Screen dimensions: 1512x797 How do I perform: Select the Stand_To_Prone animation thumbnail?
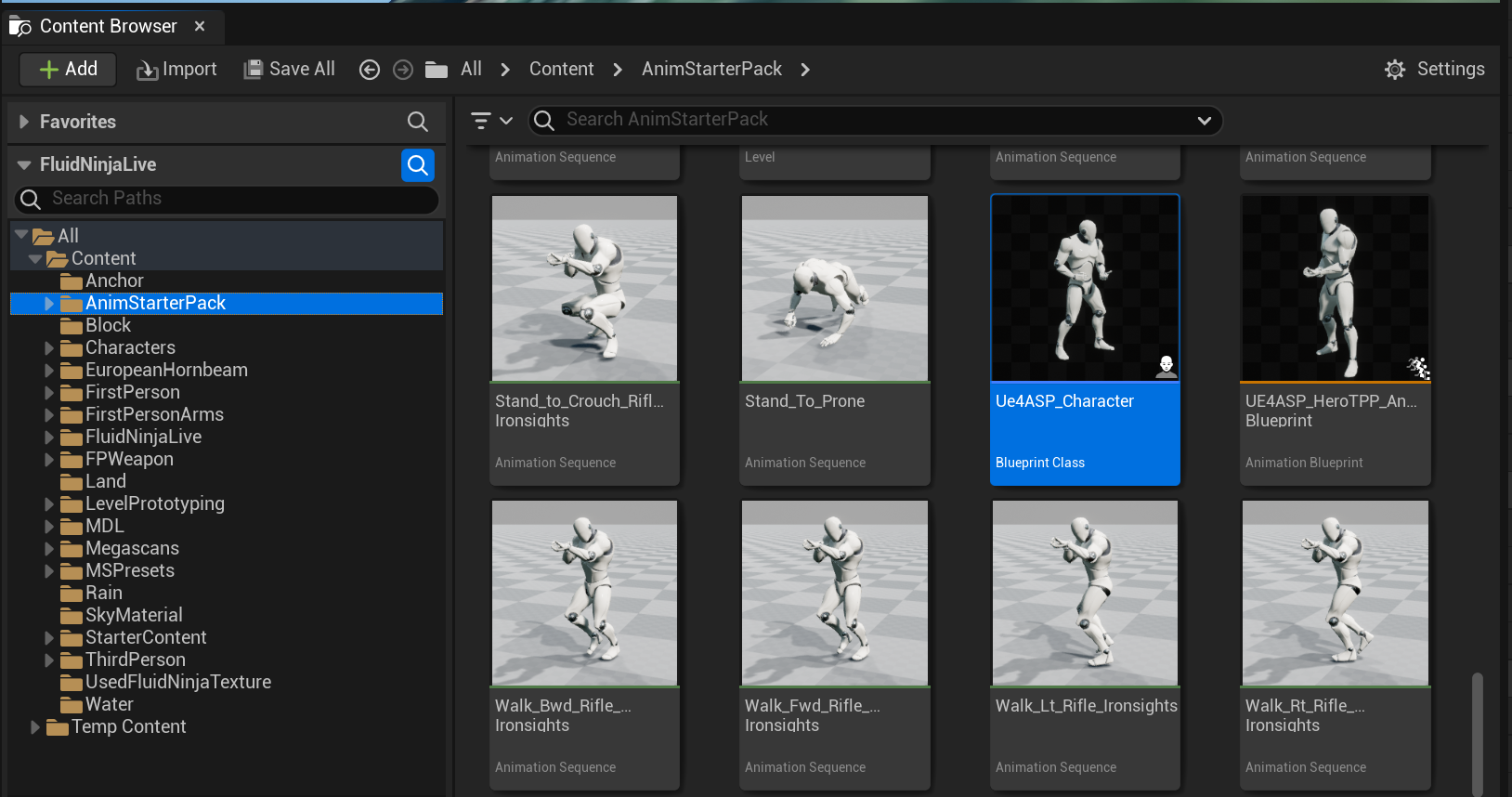click(x=834, y=289)
